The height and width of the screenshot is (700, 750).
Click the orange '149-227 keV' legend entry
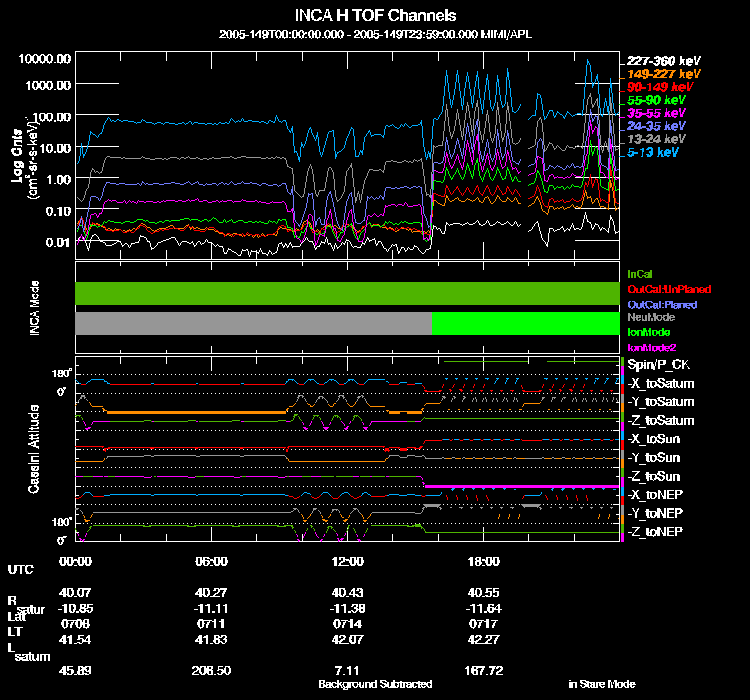(663, 74)
